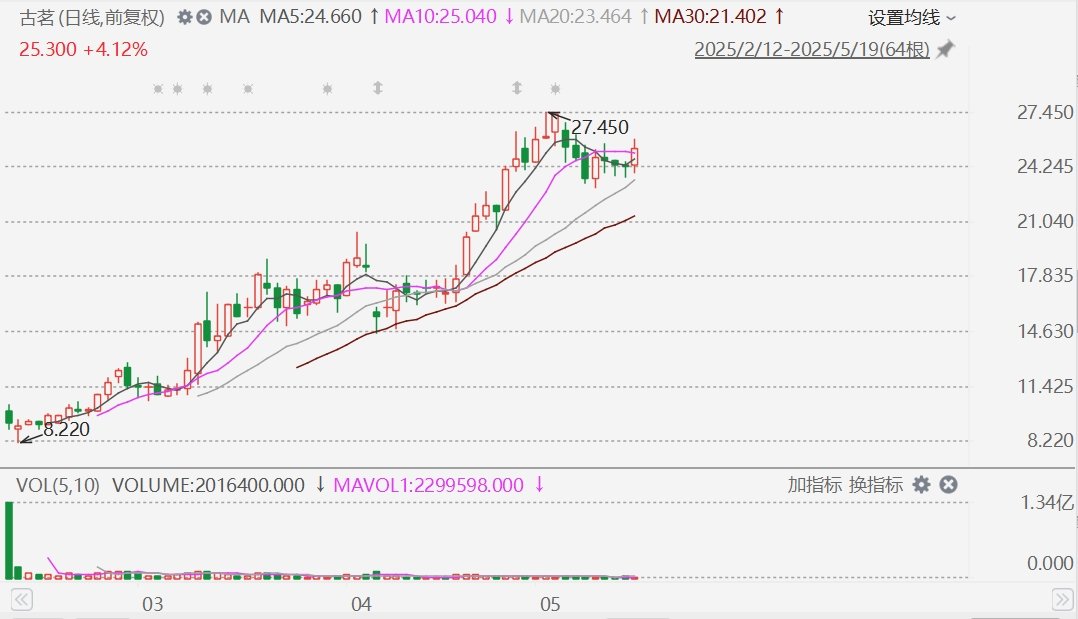Click the 27.450 high-price annotation on the chart

[600, 127]
